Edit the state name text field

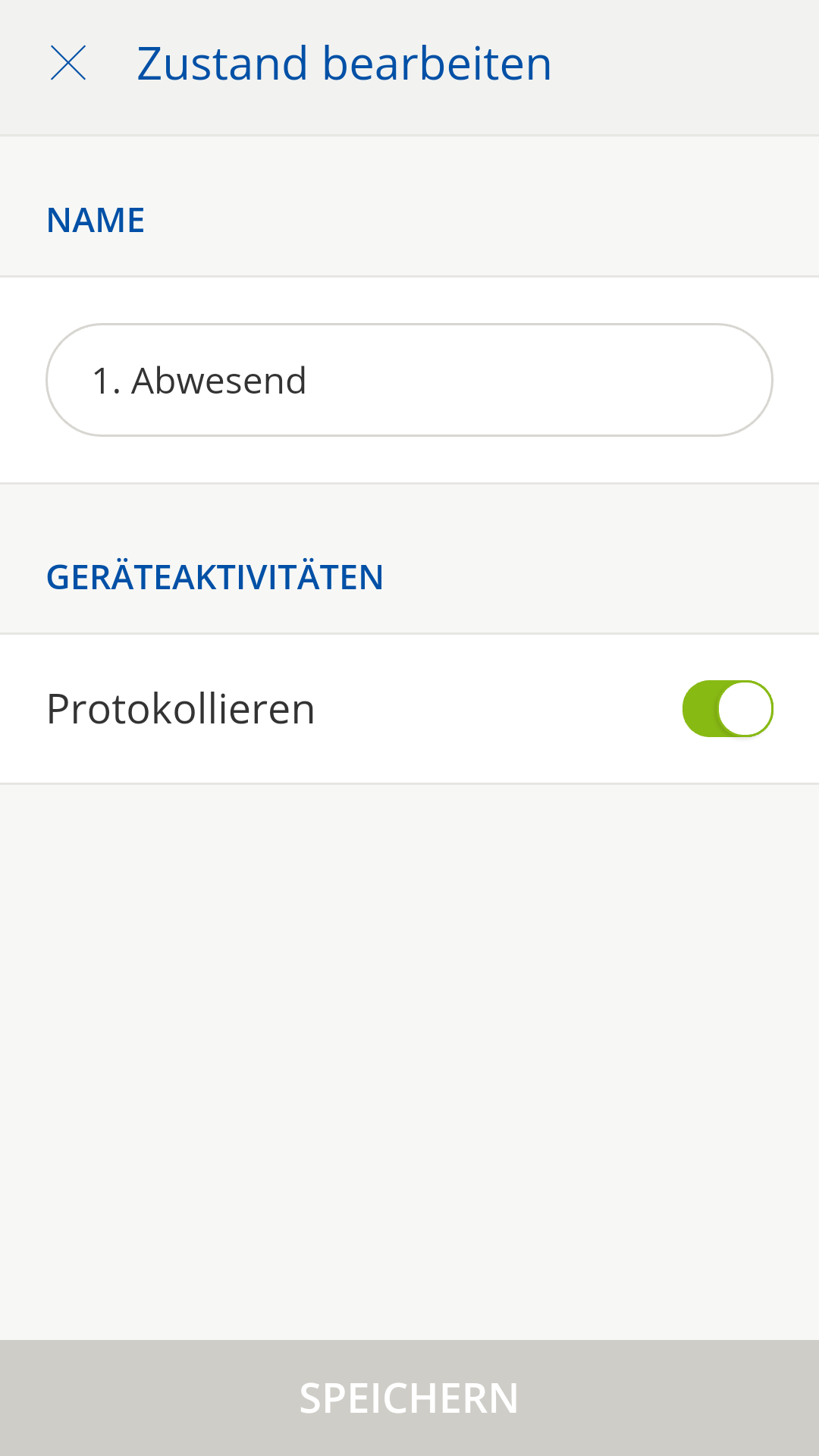(x=409, y=380)
